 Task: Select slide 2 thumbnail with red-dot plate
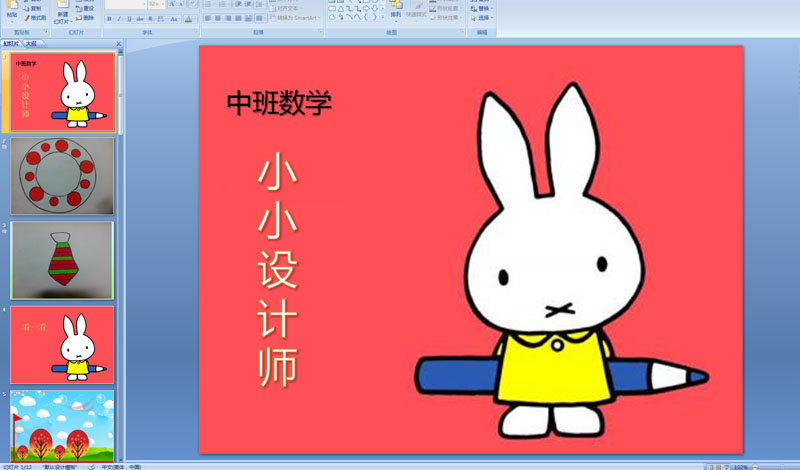point(62,176)
